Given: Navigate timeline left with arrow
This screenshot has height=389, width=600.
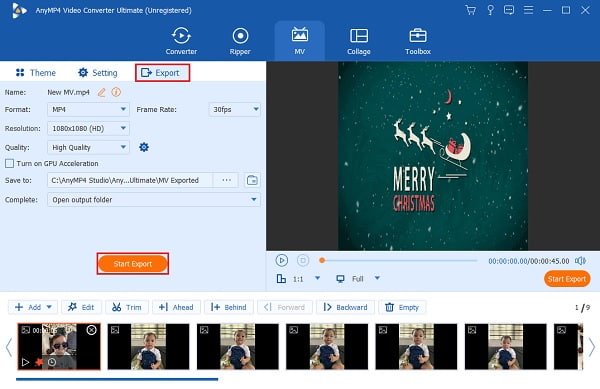Looking at the screenshot, I should pyautogui.click(x=9, y=347).
